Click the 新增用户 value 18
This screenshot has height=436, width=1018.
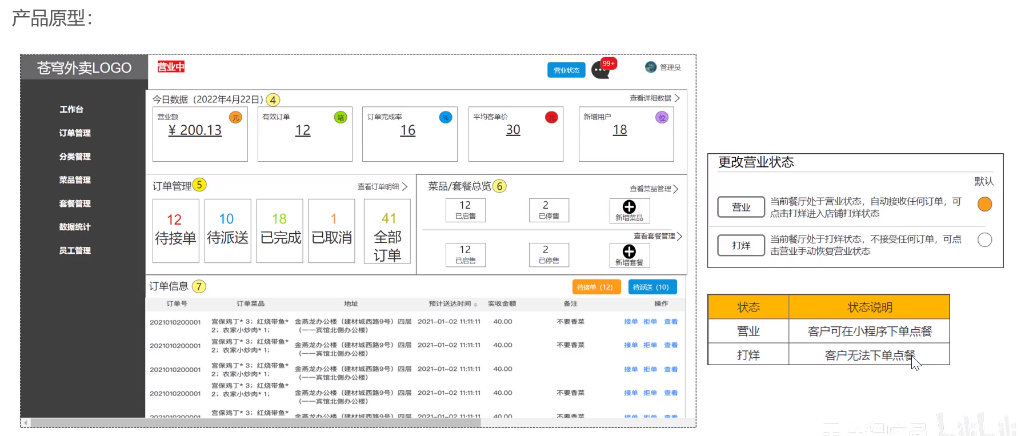(x=620, y=130)
